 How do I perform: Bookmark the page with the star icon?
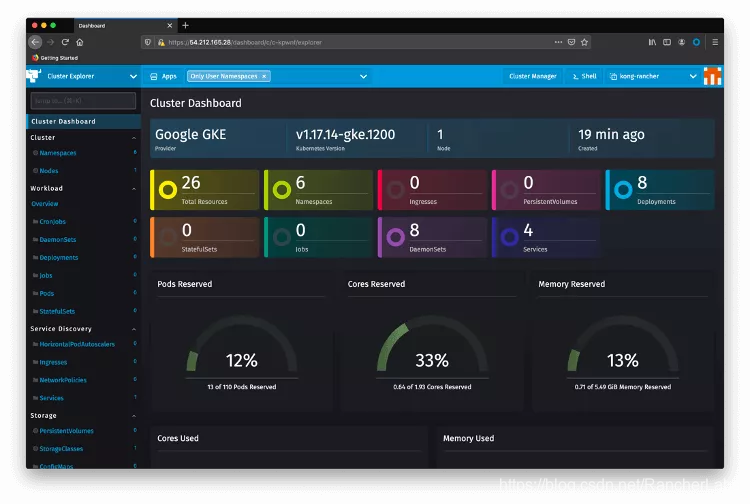point(584,42)
